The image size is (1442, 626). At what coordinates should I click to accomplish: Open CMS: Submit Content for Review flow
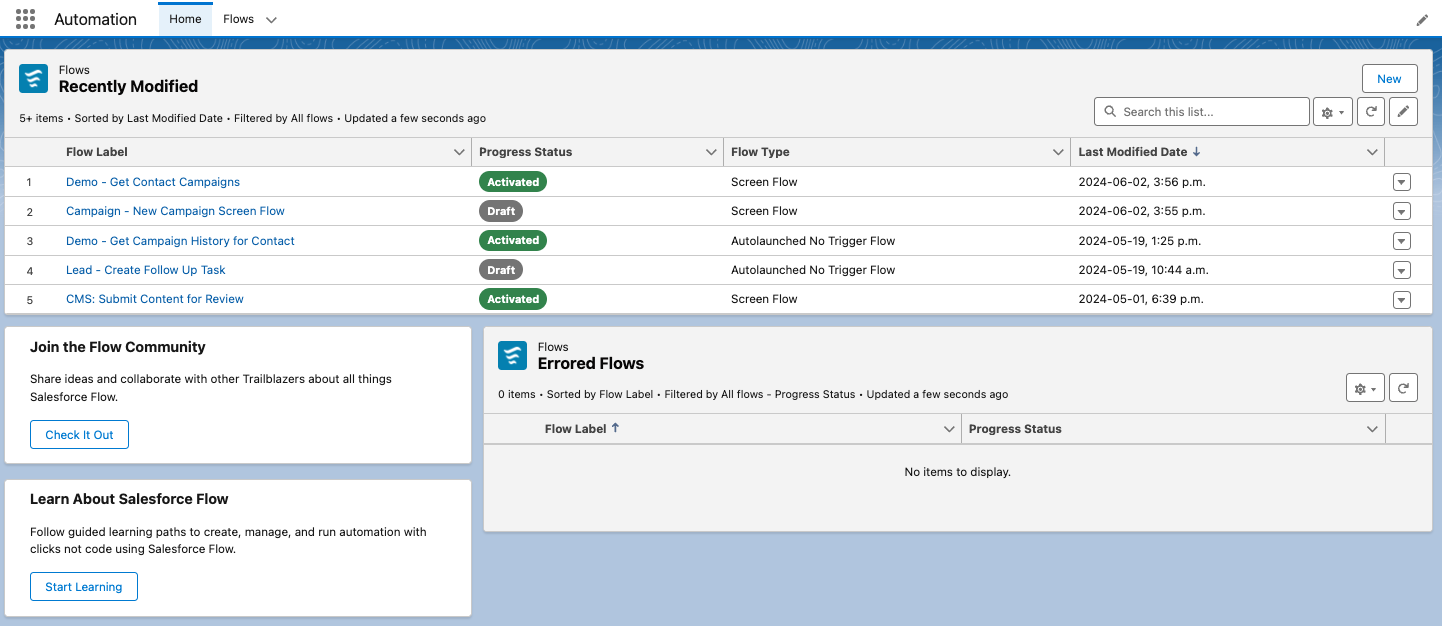(155, 299)
